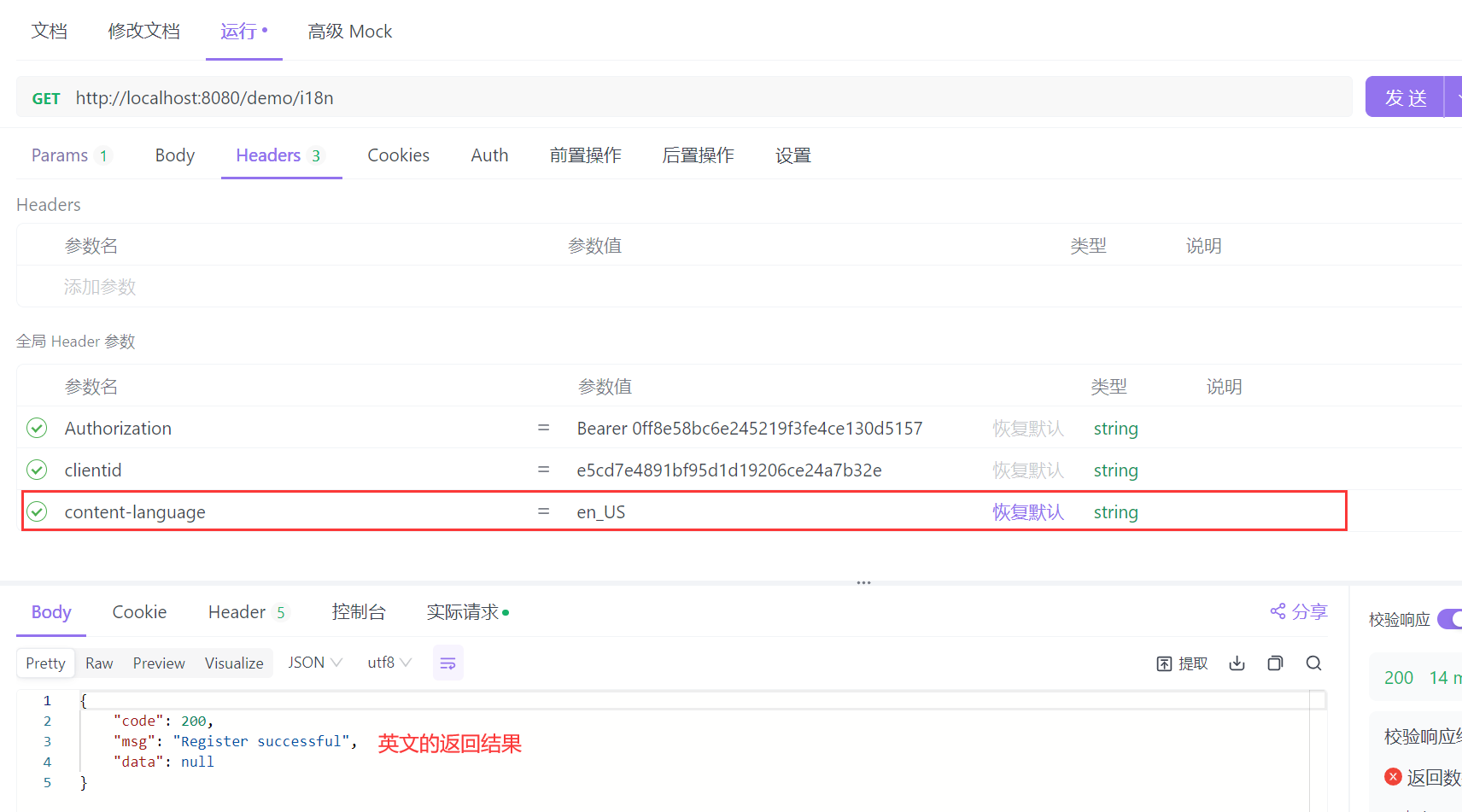Image resolution: width=1462 pixels, height=812 pixels.
Task: Open the utf8 encoding dropdown
Action: [x=389, y=663]
